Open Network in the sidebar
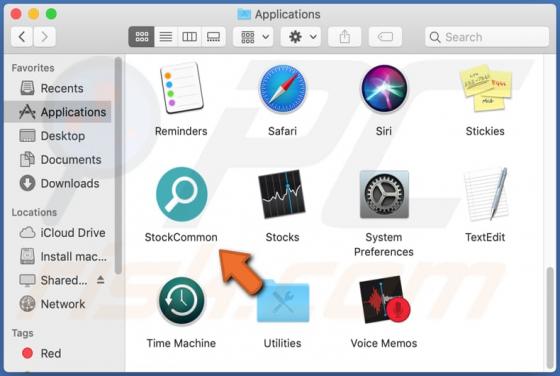 pyautogui.click(x=58, y=304)
